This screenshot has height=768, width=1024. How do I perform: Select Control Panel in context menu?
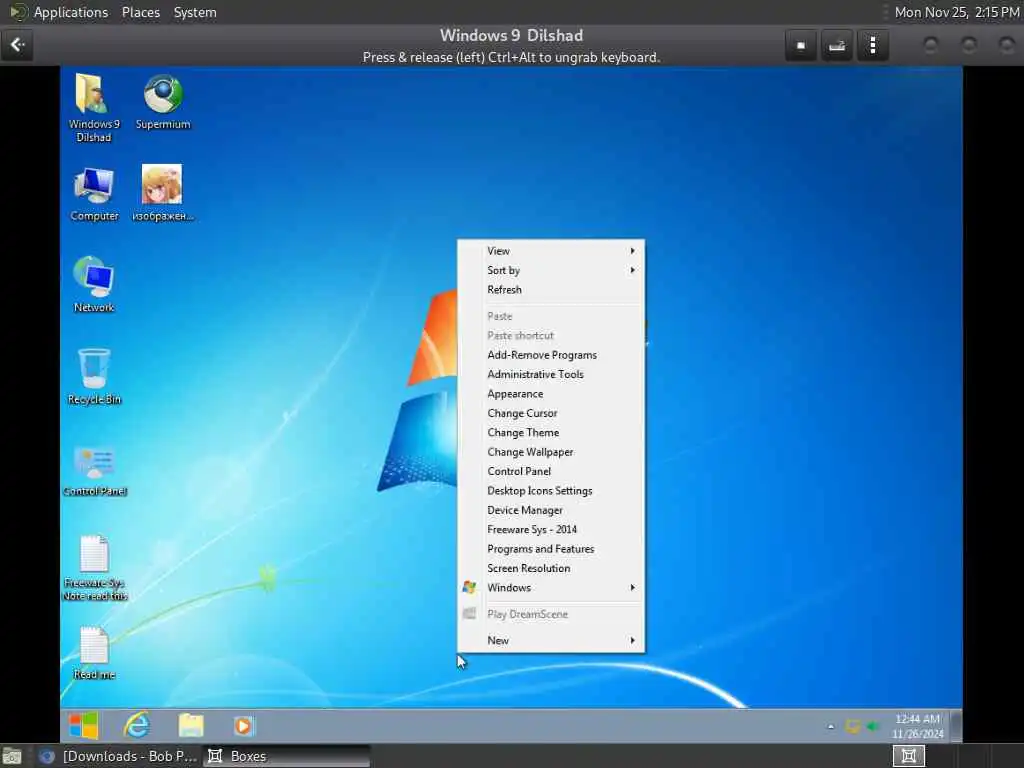point(551,472)
